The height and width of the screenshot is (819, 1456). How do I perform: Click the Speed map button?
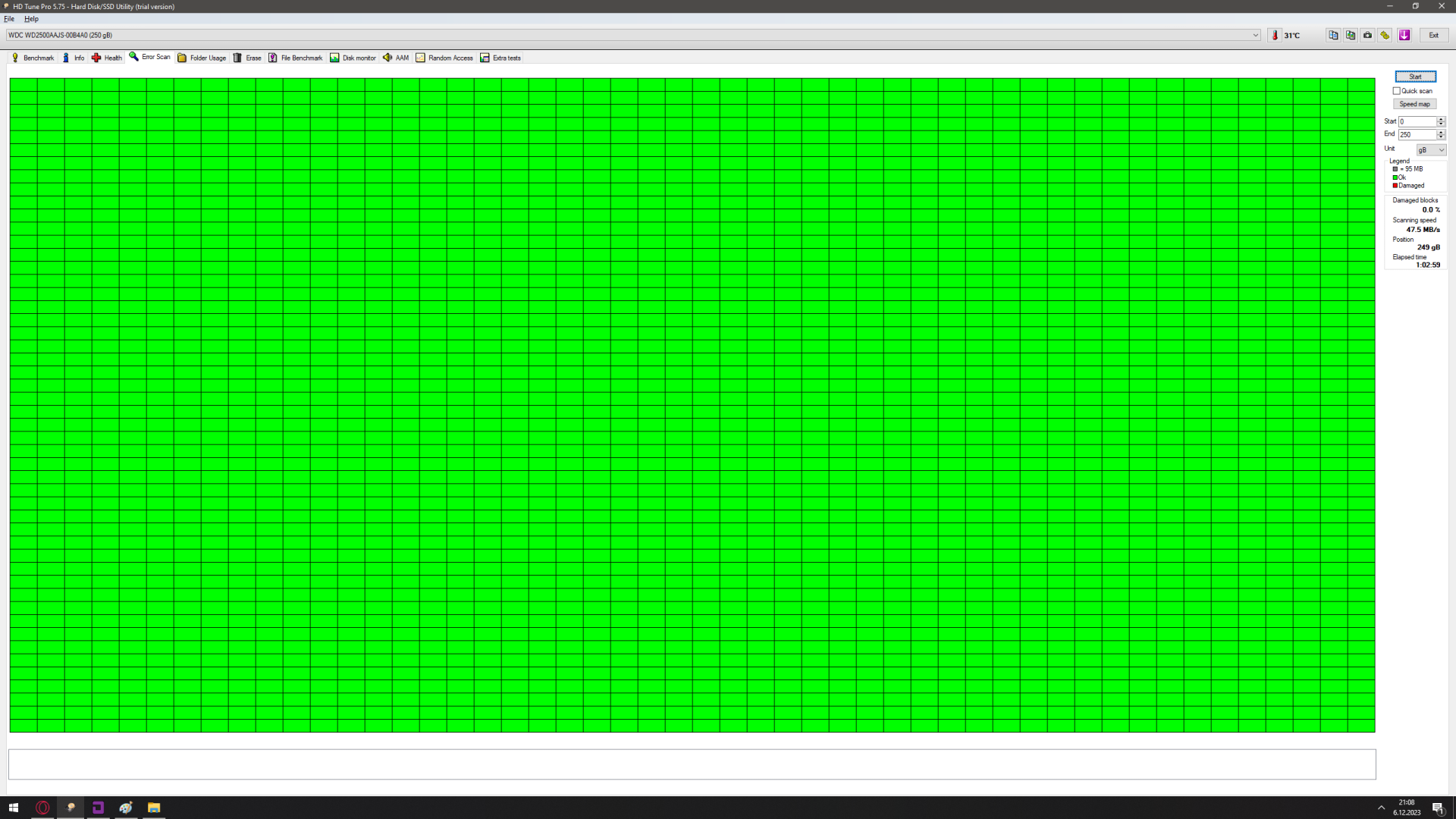tap(1414, 104)
